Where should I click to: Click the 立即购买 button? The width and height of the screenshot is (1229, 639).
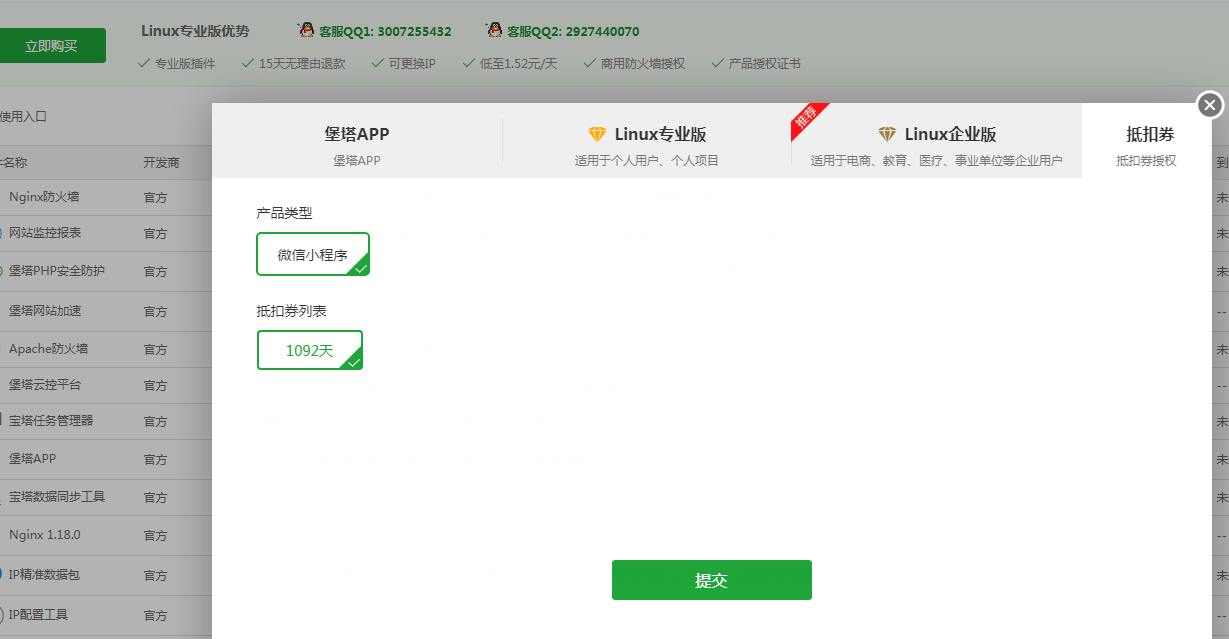[x=51, y=45]
